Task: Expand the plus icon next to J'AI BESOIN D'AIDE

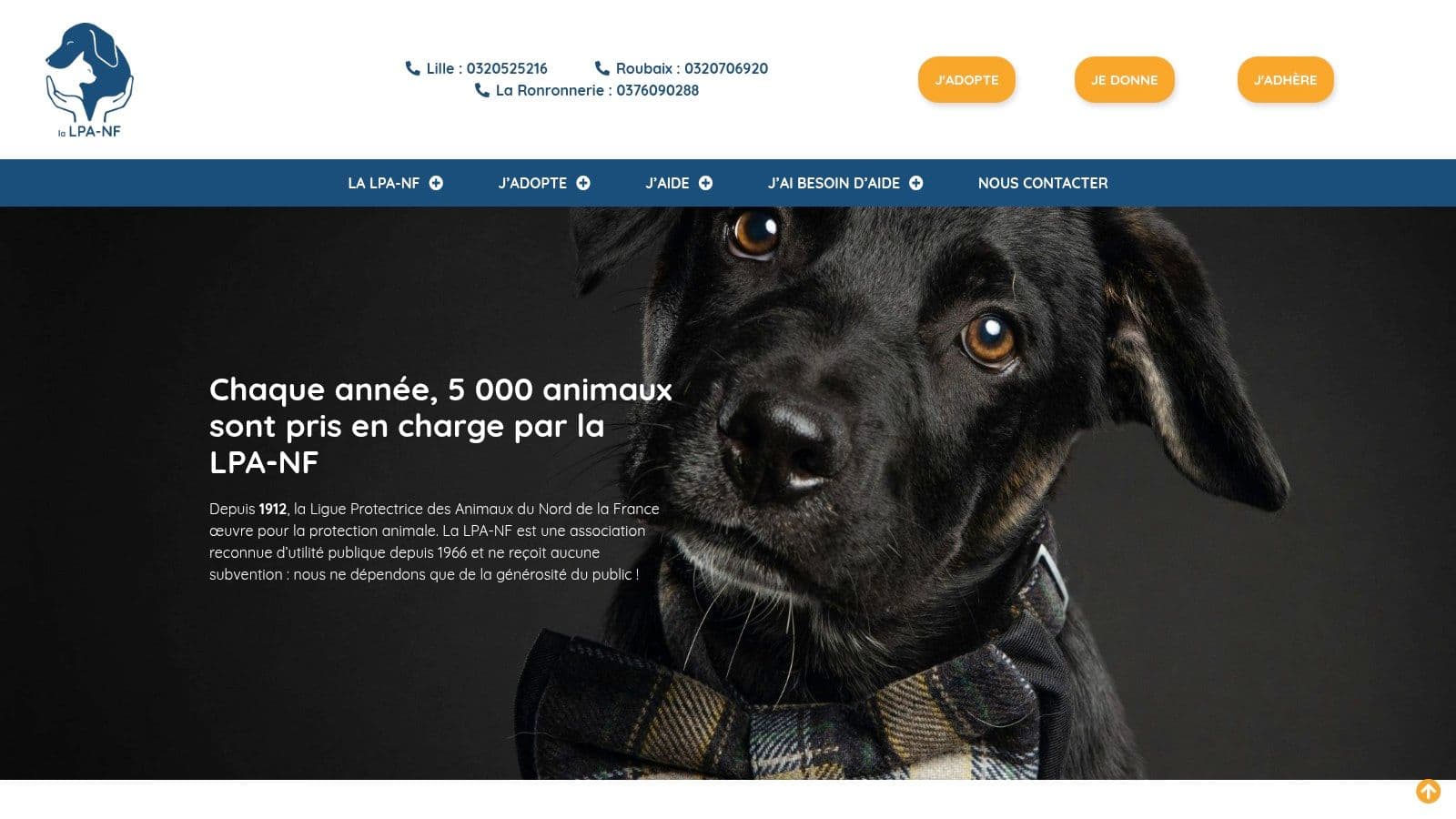Action: [x=915, y=183]
